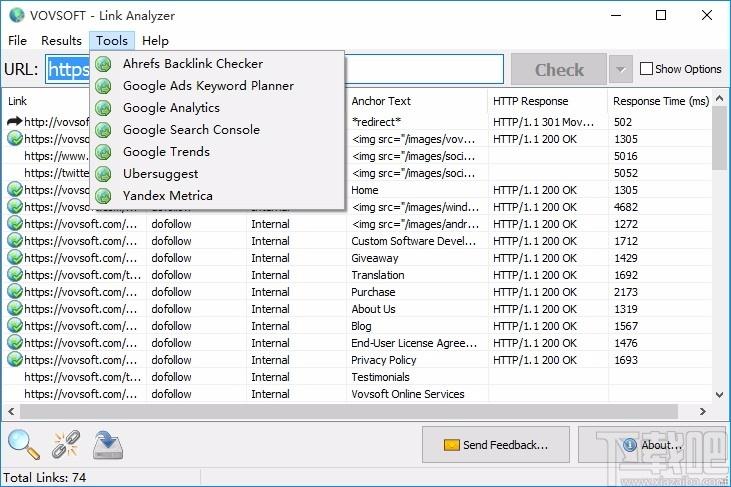Click globe icon beside Google Ads Keyword Planner
The image size is (731, 487).
coord(103,86)
